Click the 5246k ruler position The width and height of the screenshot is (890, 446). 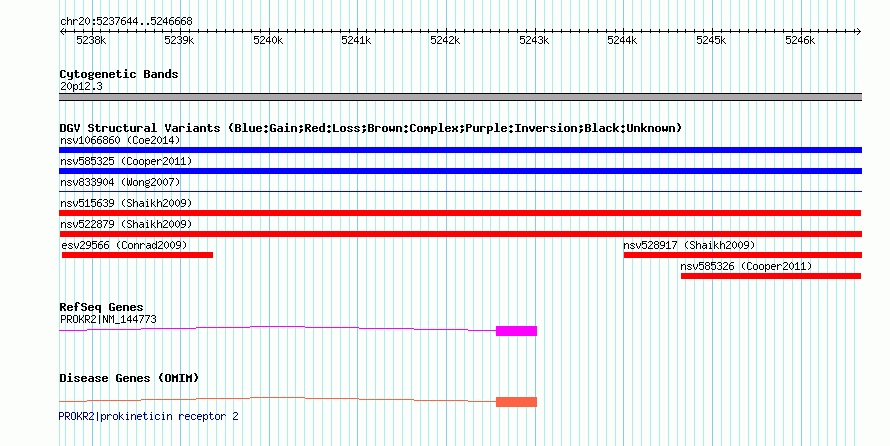(x=800, y=40)
